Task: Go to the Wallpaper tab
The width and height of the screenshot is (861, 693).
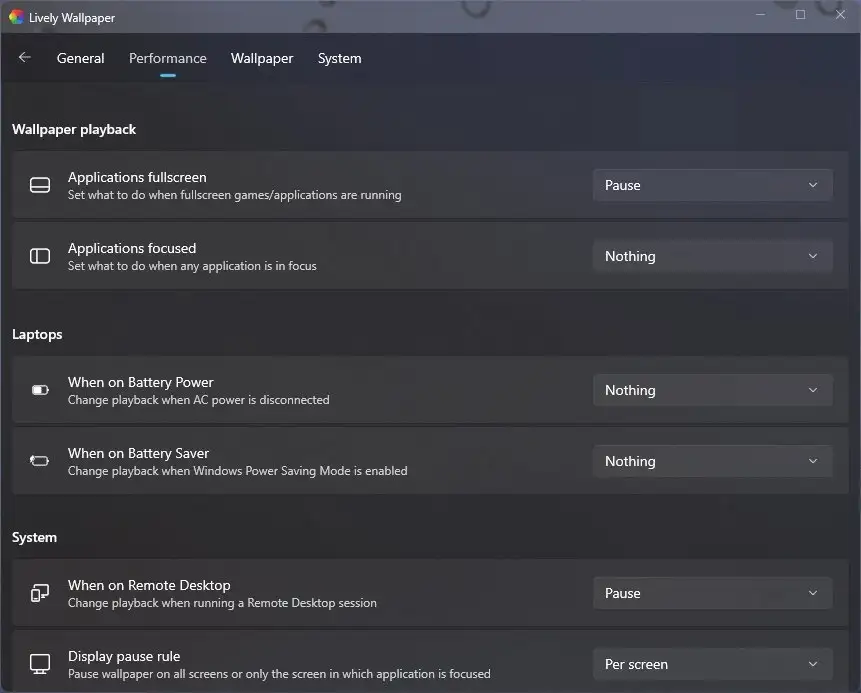Action: pyautogui.click(x=262, y=58)
